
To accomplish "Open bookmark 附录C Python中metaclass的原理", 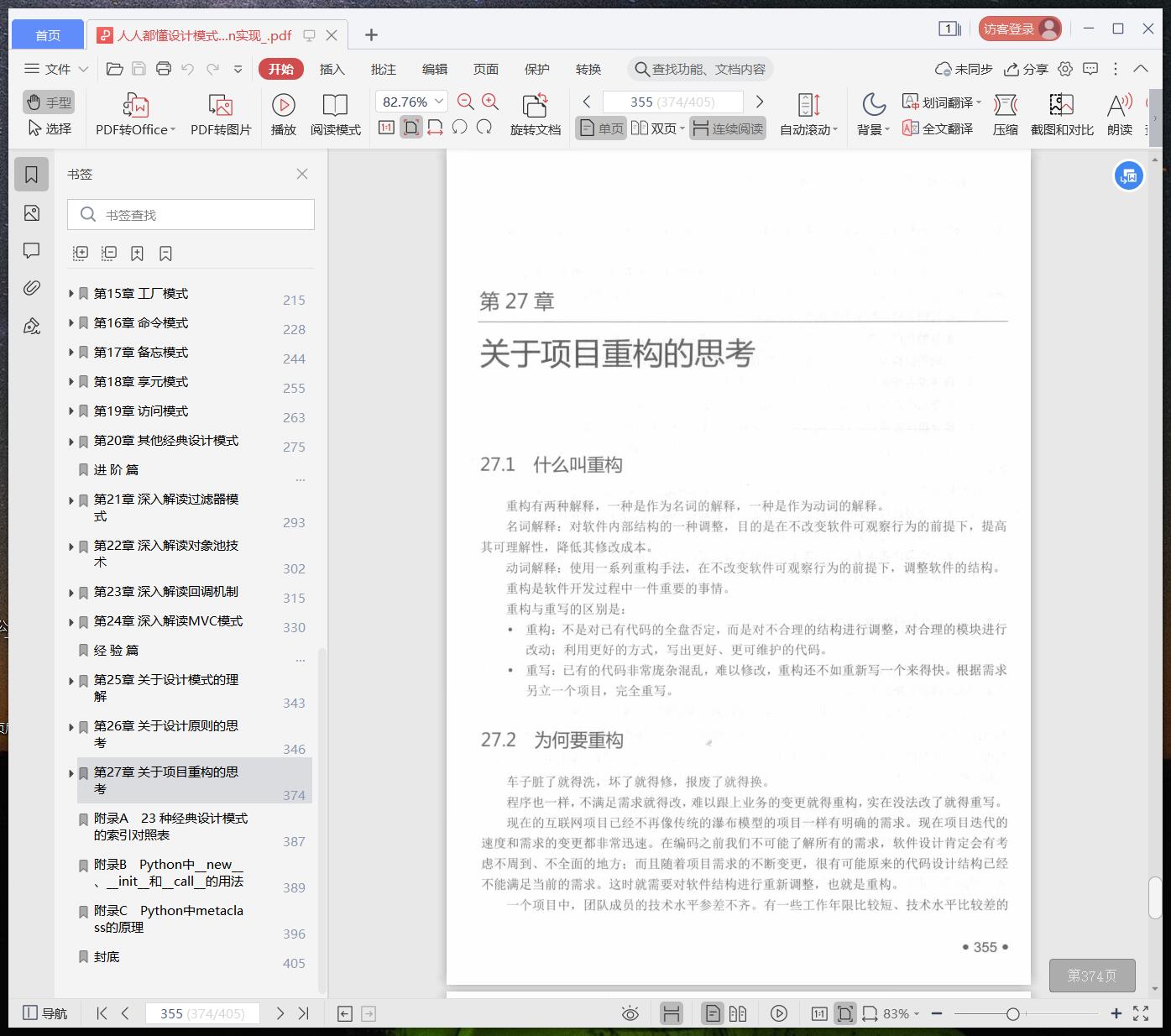I will (x=169, y=918).
